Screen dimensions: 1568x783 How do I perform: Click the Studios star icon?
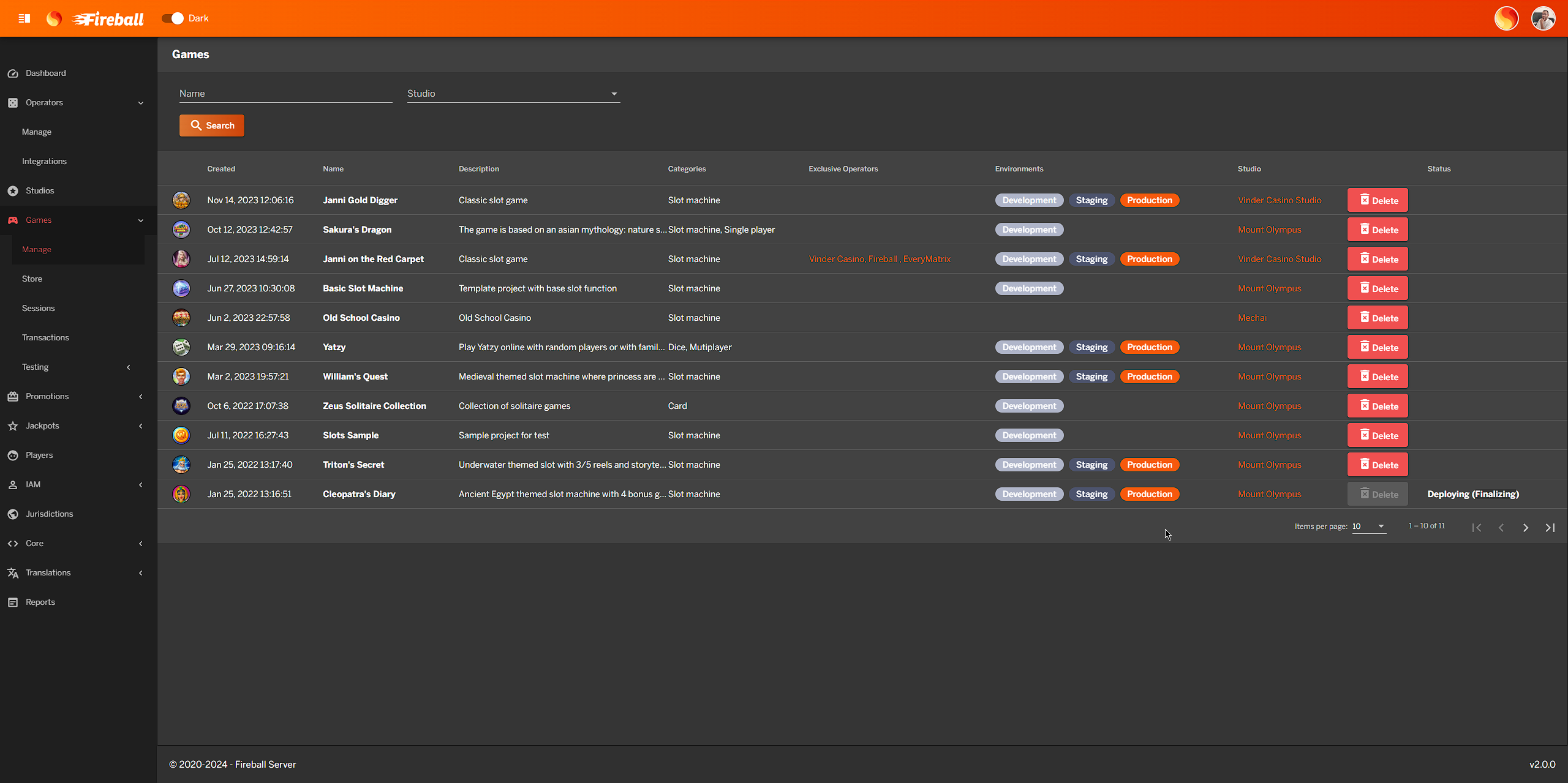pos(13,191)
